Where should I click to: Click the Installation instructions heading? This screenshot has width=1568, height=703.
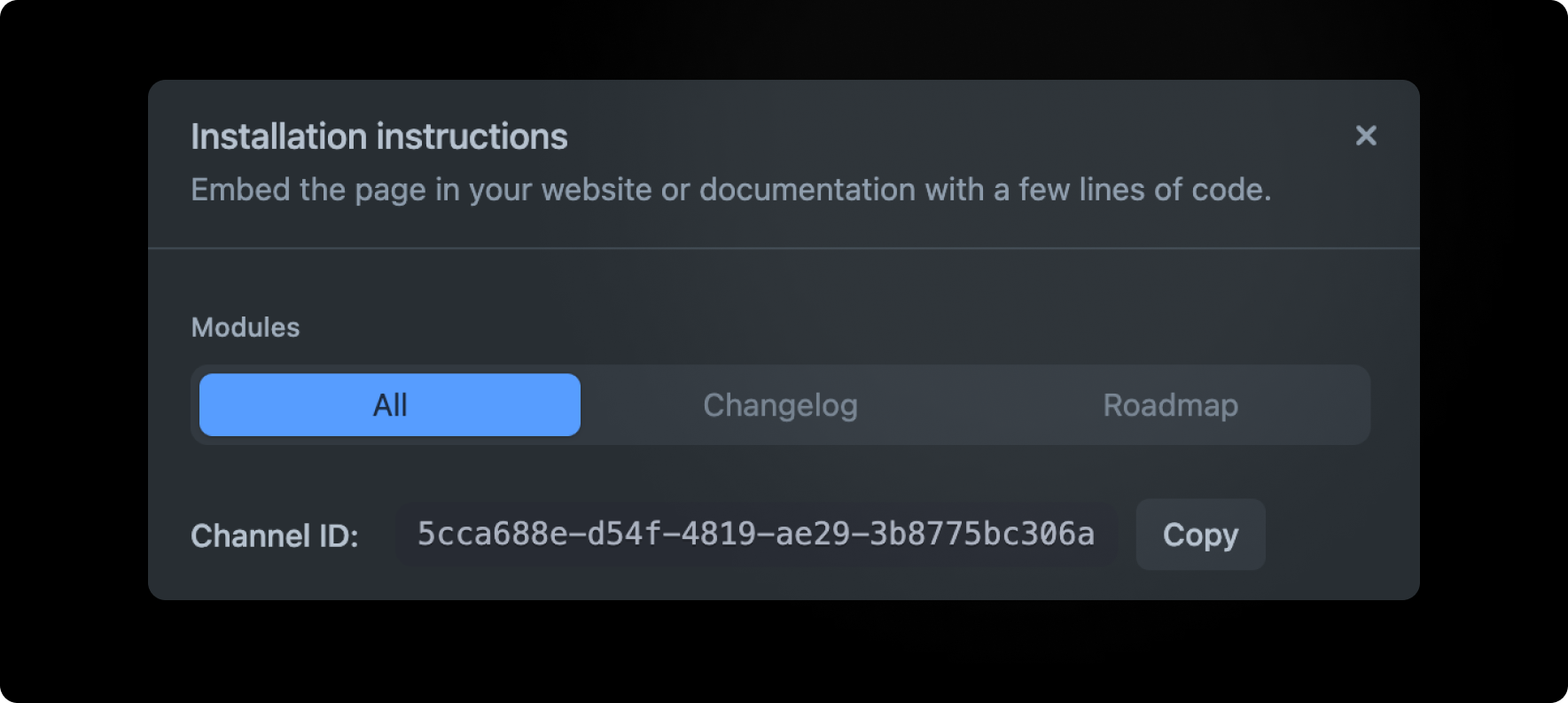379,137
